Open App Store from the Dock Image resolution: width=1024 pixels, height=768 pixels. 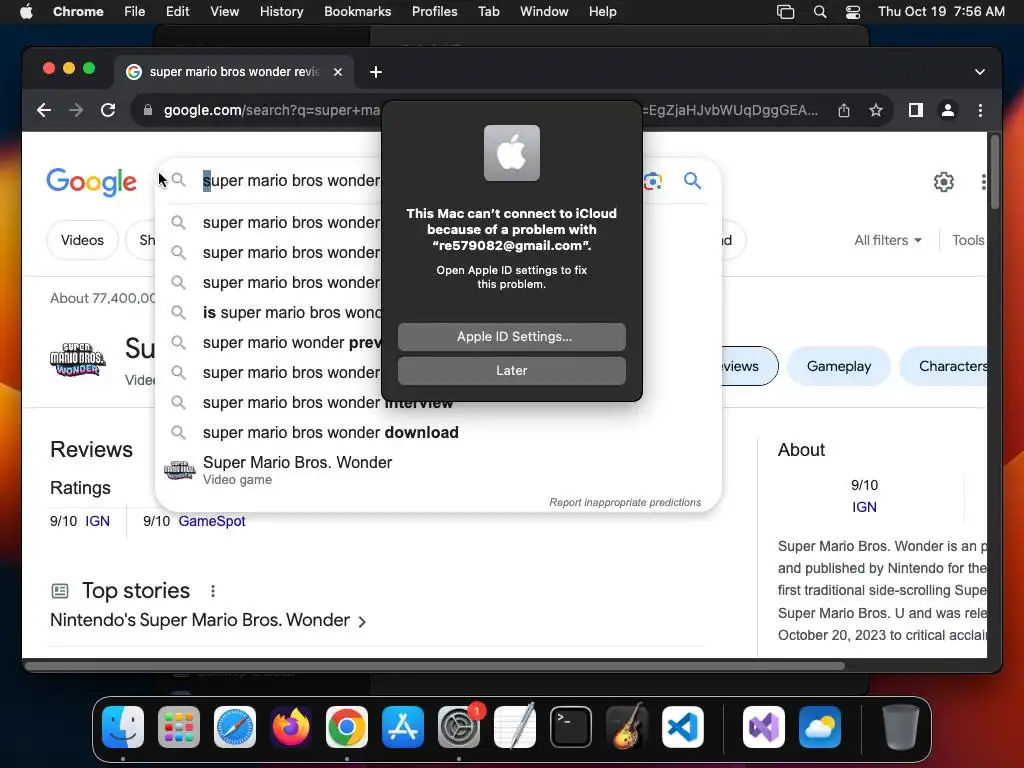coord(403,727)
